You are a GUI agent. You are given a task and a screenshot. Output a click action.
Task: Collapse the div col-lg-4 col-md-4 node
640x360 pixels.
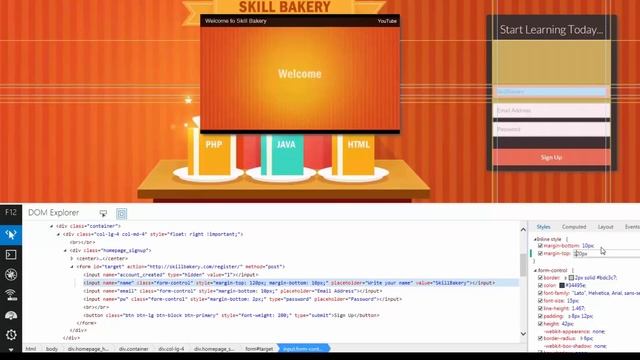tap(58, 234)
